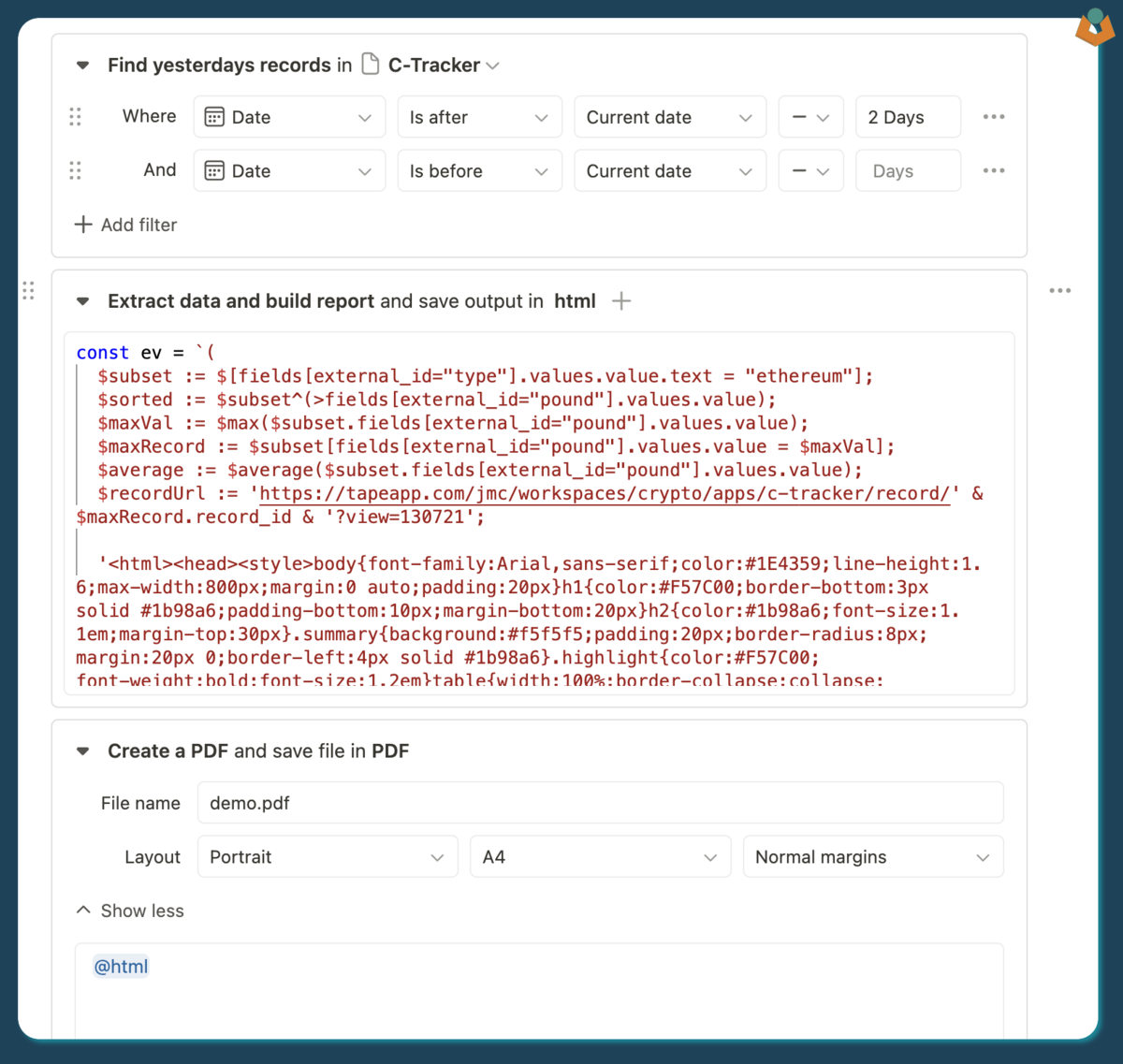Collapse the Extract data and build report section

pyautogui.click(x=83, y=301)
